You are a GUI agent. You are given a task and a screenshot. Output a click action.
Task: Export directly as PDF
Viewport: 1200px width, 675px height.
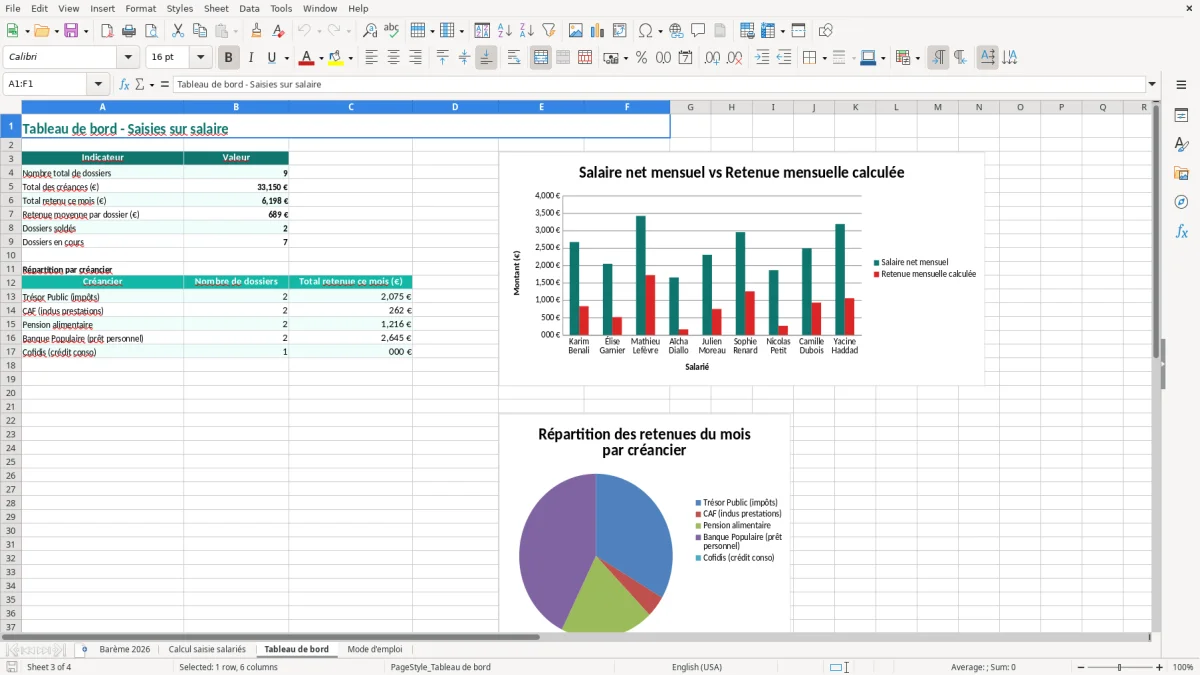(107, 31)
